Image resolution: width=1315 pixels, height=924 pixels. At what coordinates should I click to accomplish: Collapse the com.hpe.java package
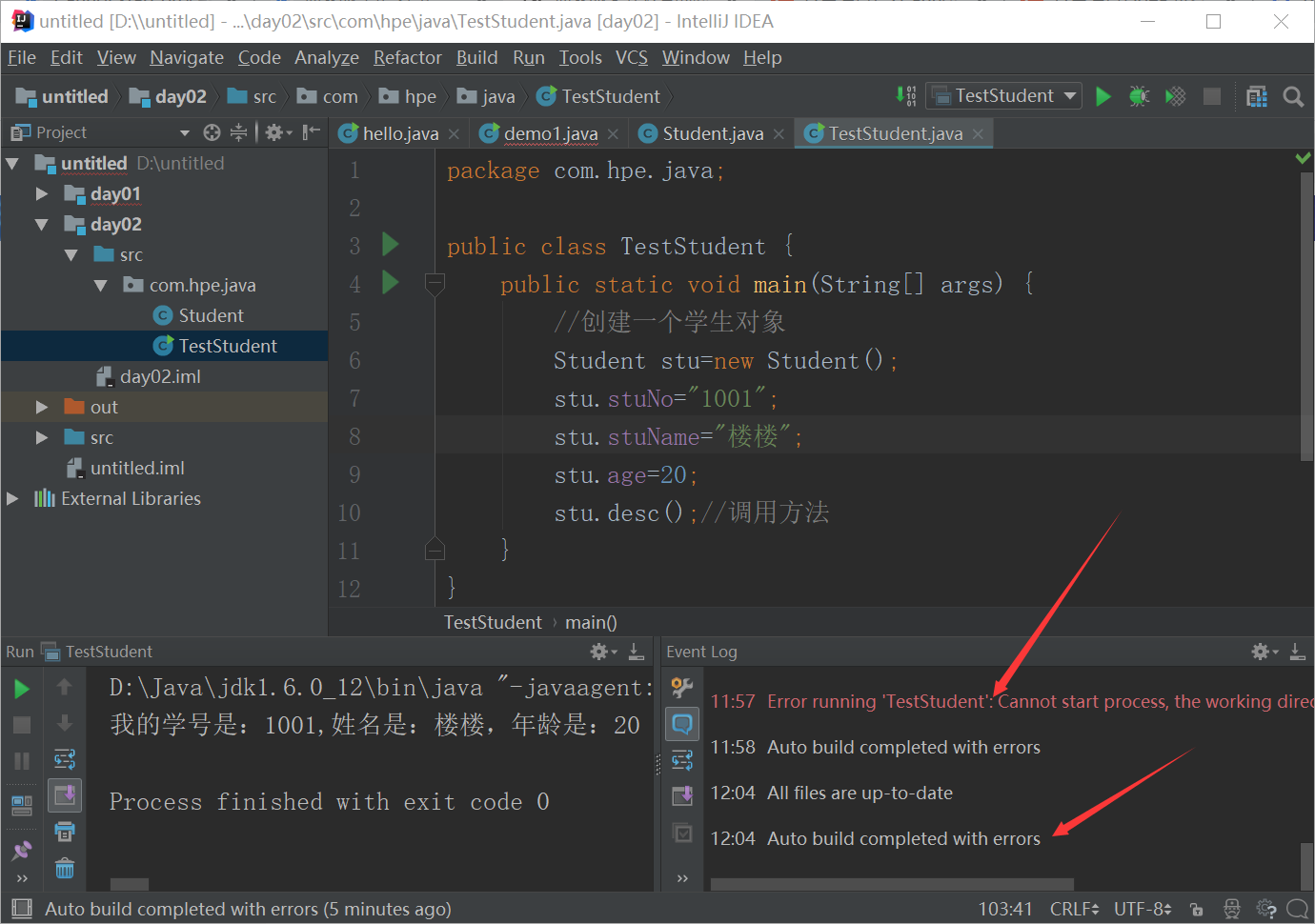point(100,285)
